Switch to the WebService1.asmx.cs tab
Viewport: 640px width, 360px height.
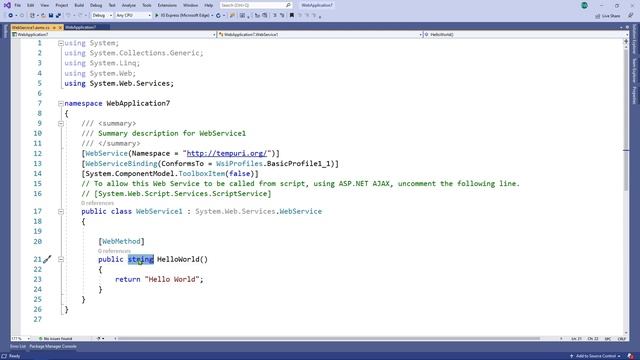31,27
